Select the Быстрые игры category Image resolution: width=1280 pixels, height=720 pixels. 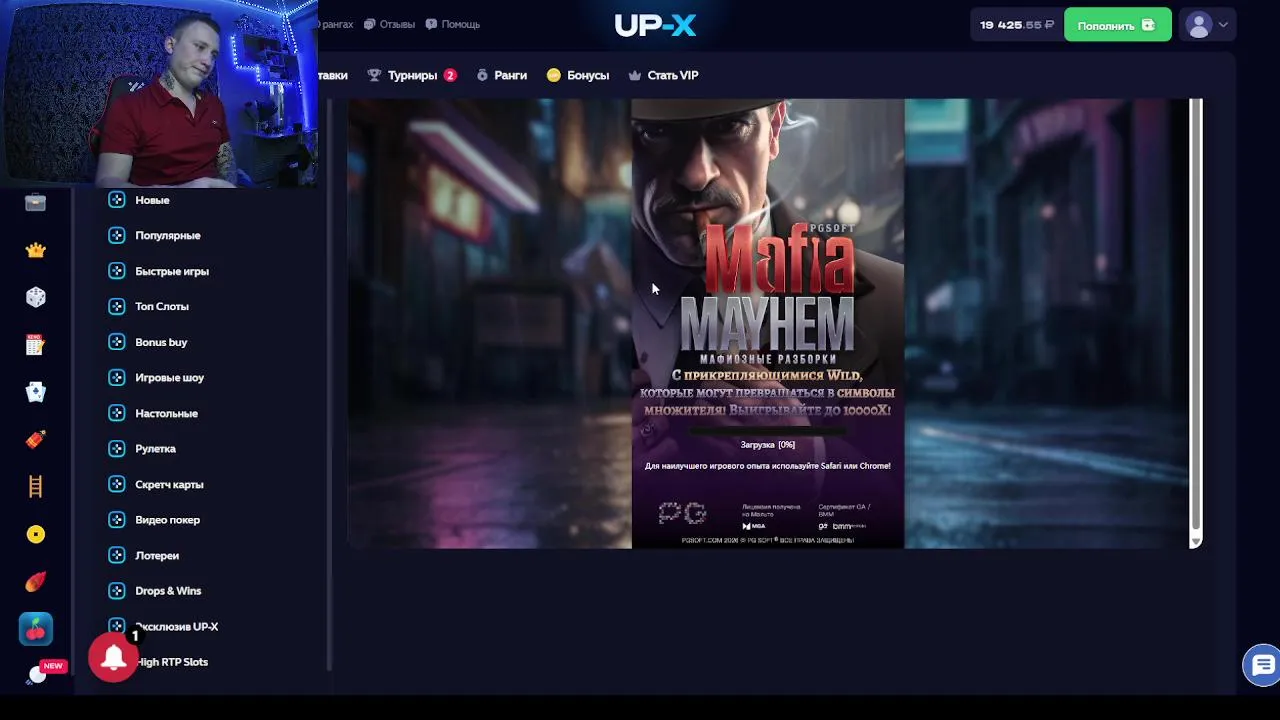(171, 271)
